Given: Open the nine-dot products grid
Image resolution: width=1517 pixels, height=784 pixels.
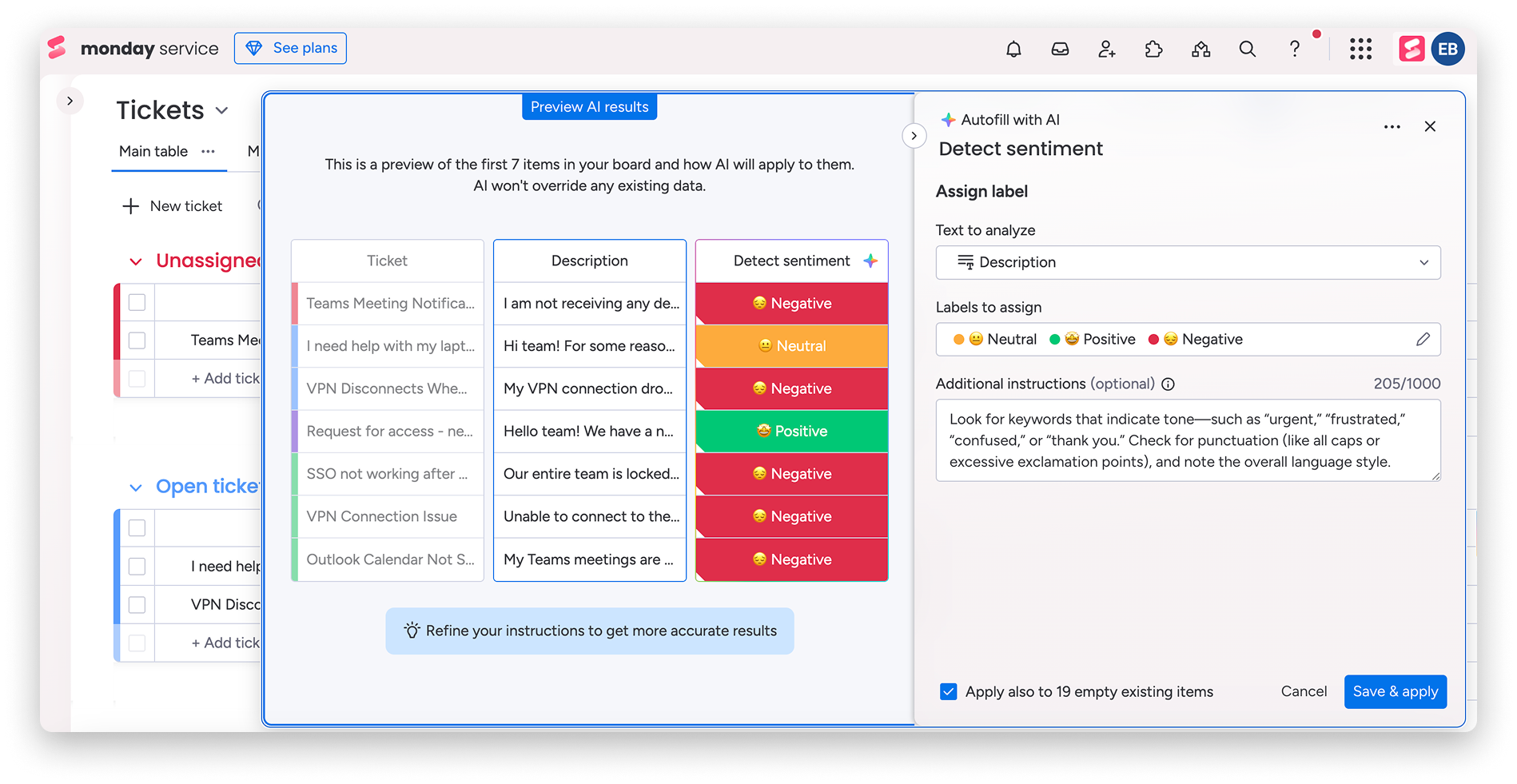Looking at the screenshot, I should 1360,50.
